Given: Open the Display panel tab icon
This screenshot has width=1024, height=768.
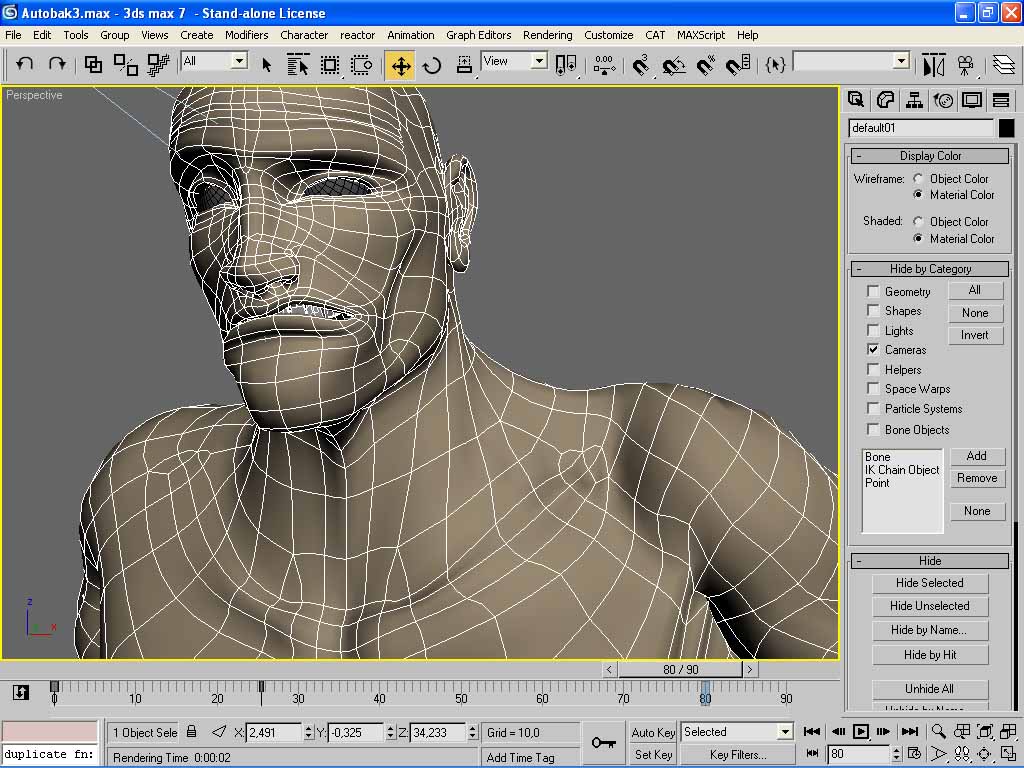Looking at the screenshot, I should [972, 100].
